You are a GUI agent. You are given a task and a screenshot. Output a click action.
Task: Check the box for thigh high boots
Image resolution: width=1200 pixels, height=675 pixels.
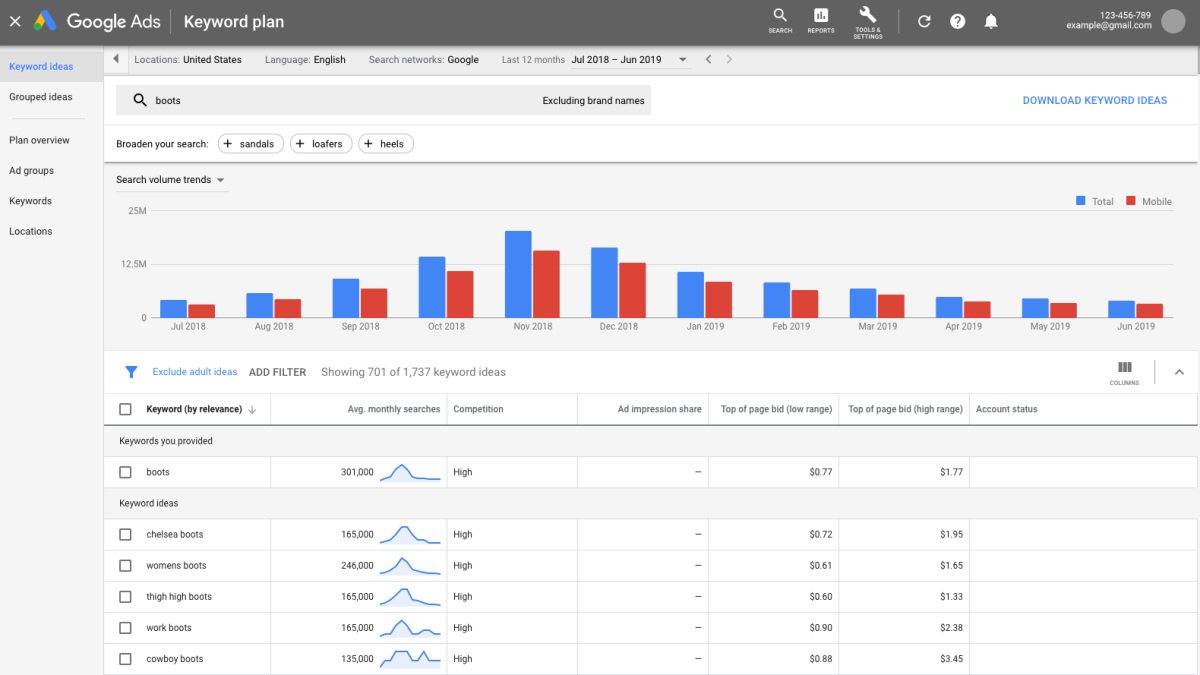(125, 597)
